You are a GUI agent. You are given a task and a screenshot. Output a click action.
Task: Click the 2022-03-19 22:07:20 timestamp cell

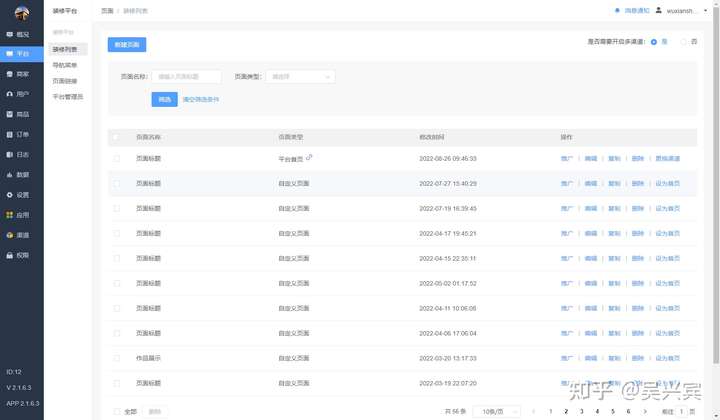448,383
